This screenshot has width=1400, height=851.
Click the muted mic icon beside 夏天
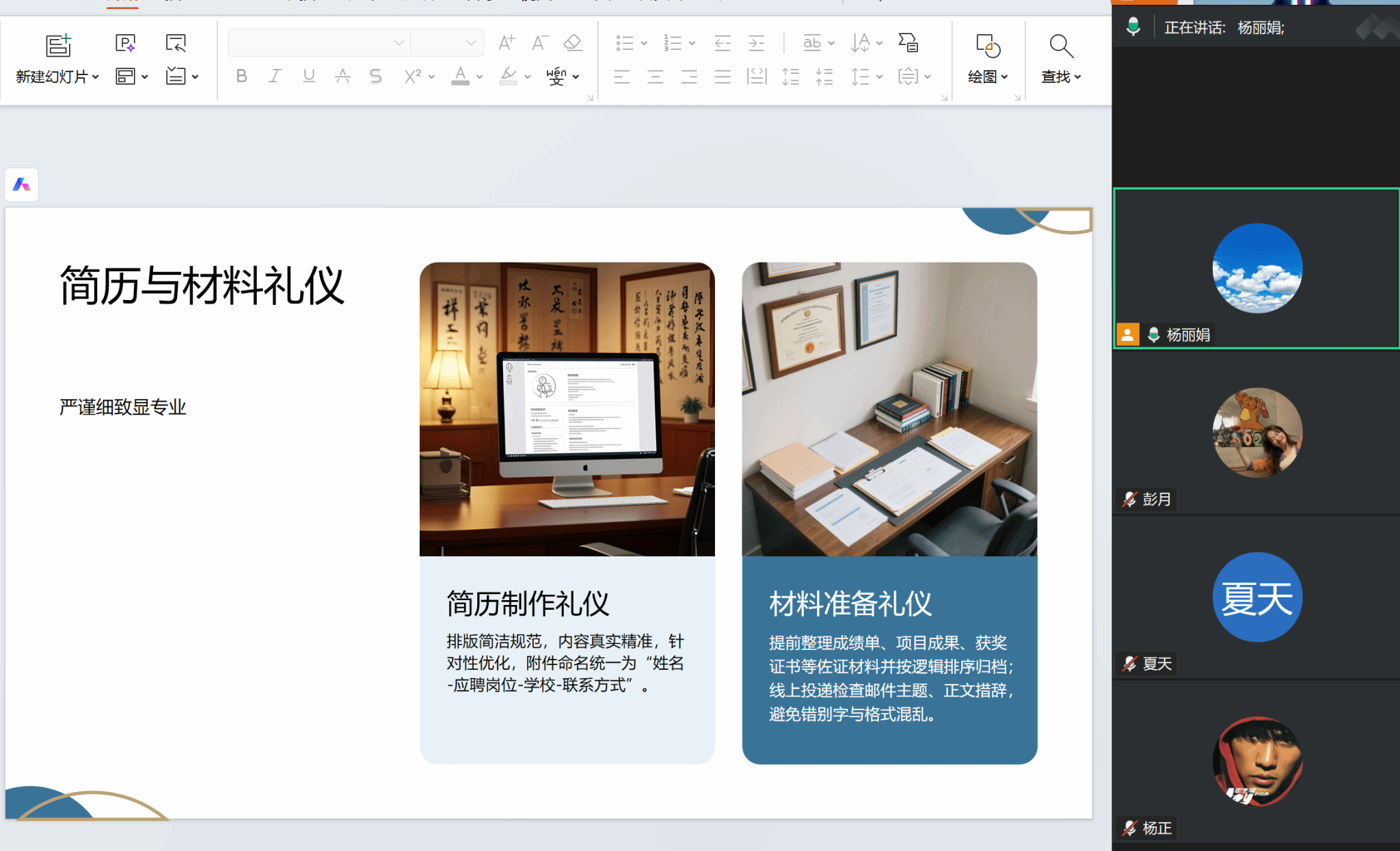pyautogui.click(x=1130, y=664)
